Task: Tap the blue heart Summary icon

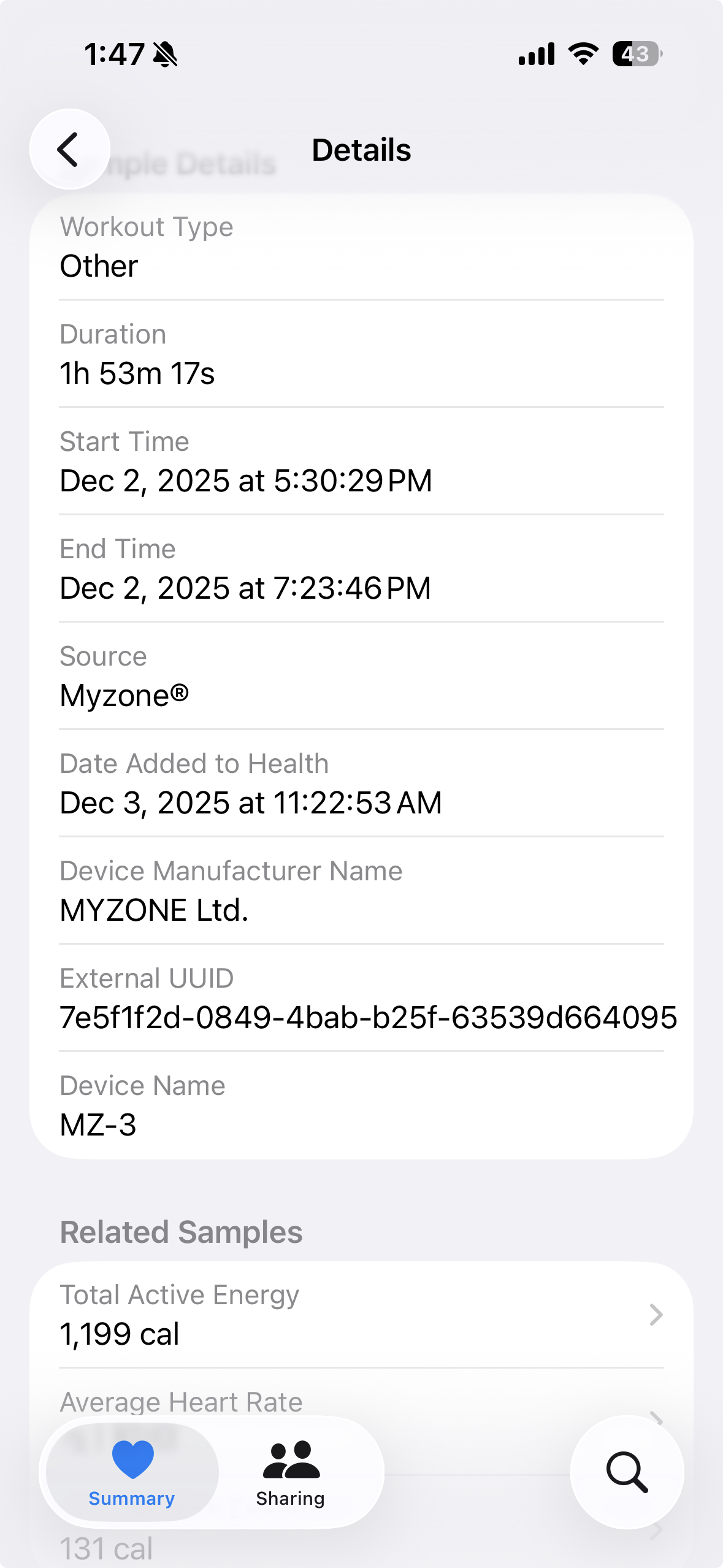Action: point(132,1459)
